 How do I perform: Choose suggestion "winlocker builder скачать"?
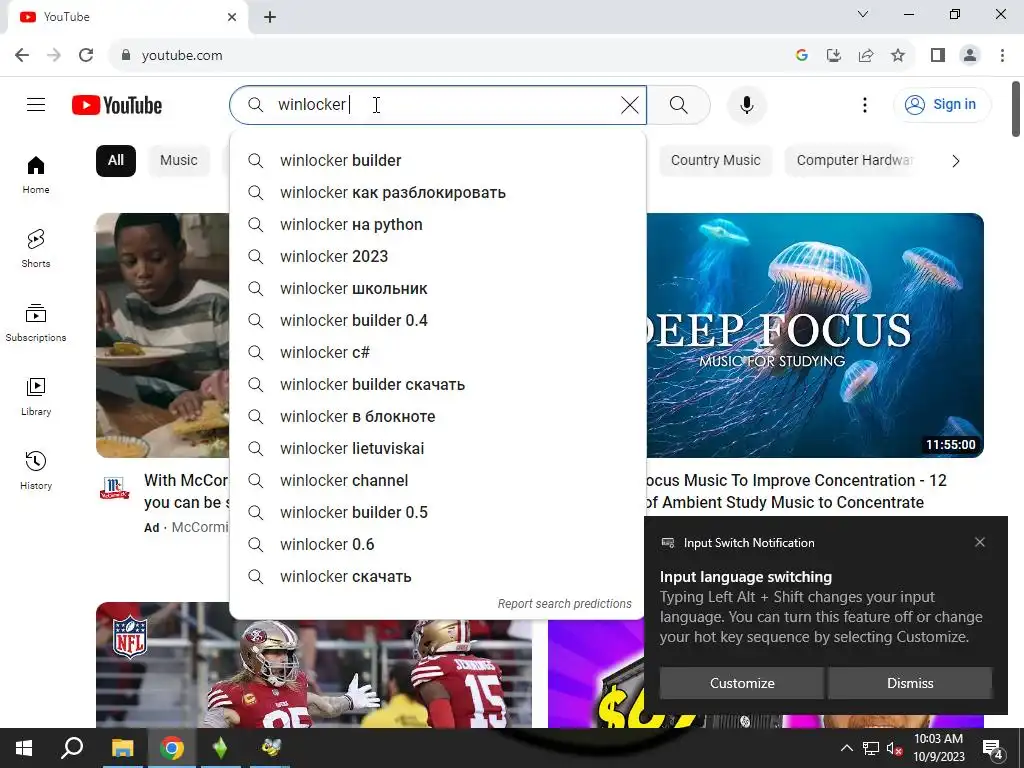(438, 385)
